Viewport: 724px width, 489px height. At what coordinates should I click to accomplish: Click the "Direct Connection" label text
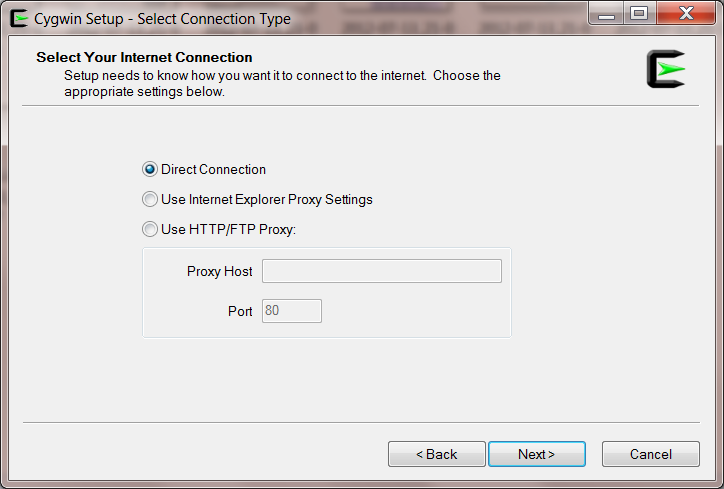[213, 169]
